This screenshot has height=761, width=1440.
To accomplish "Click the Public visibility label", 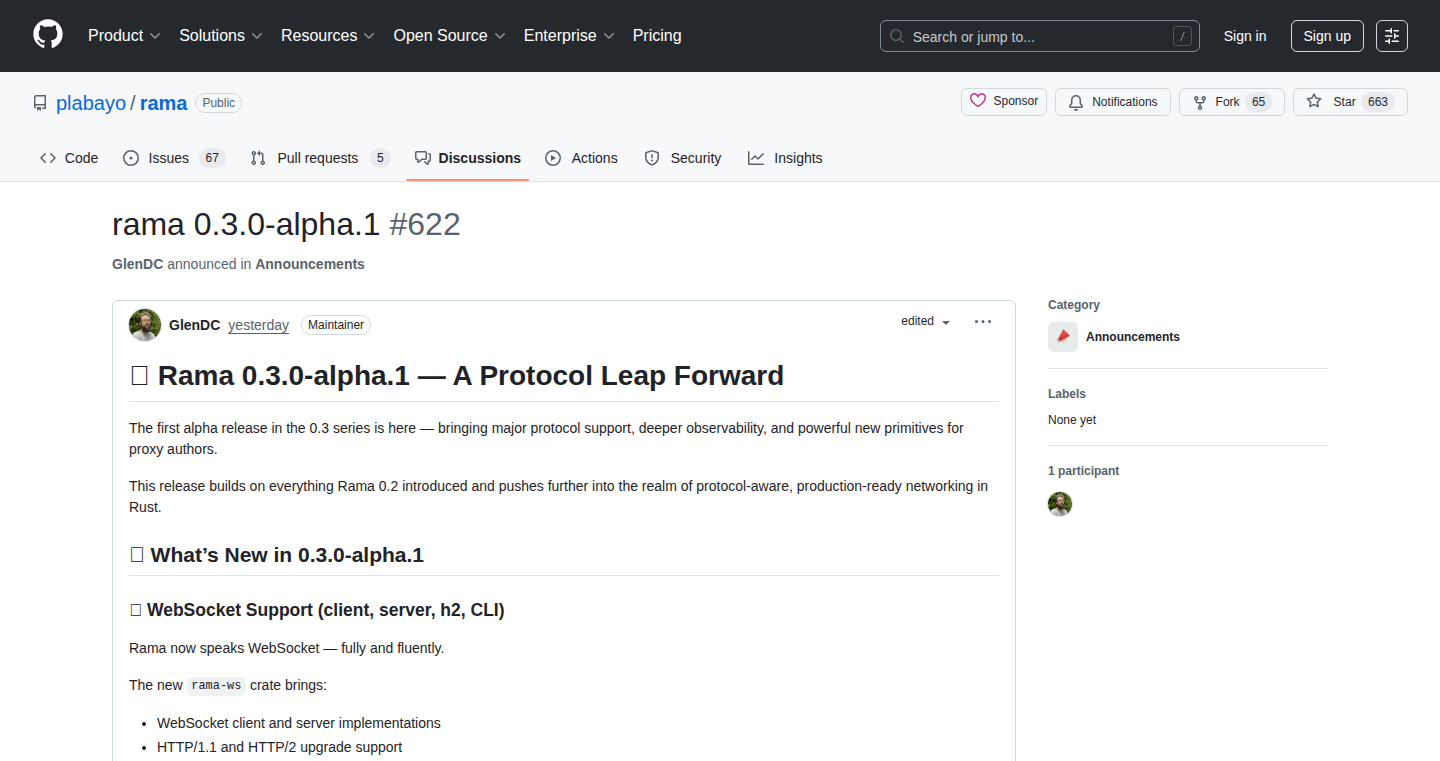I will (218, 103).
